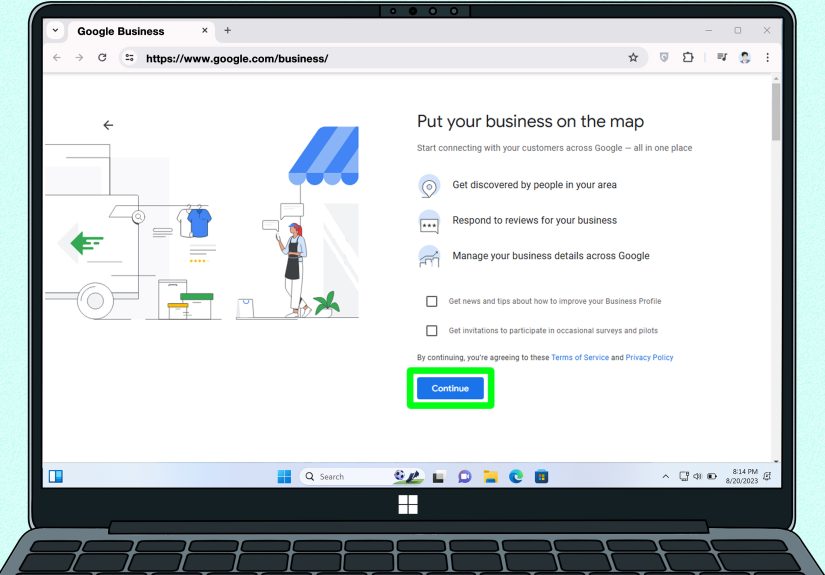825x575 pixels.
Task: Open Chrome three-dot menu
Action: [x=767, y=57]
